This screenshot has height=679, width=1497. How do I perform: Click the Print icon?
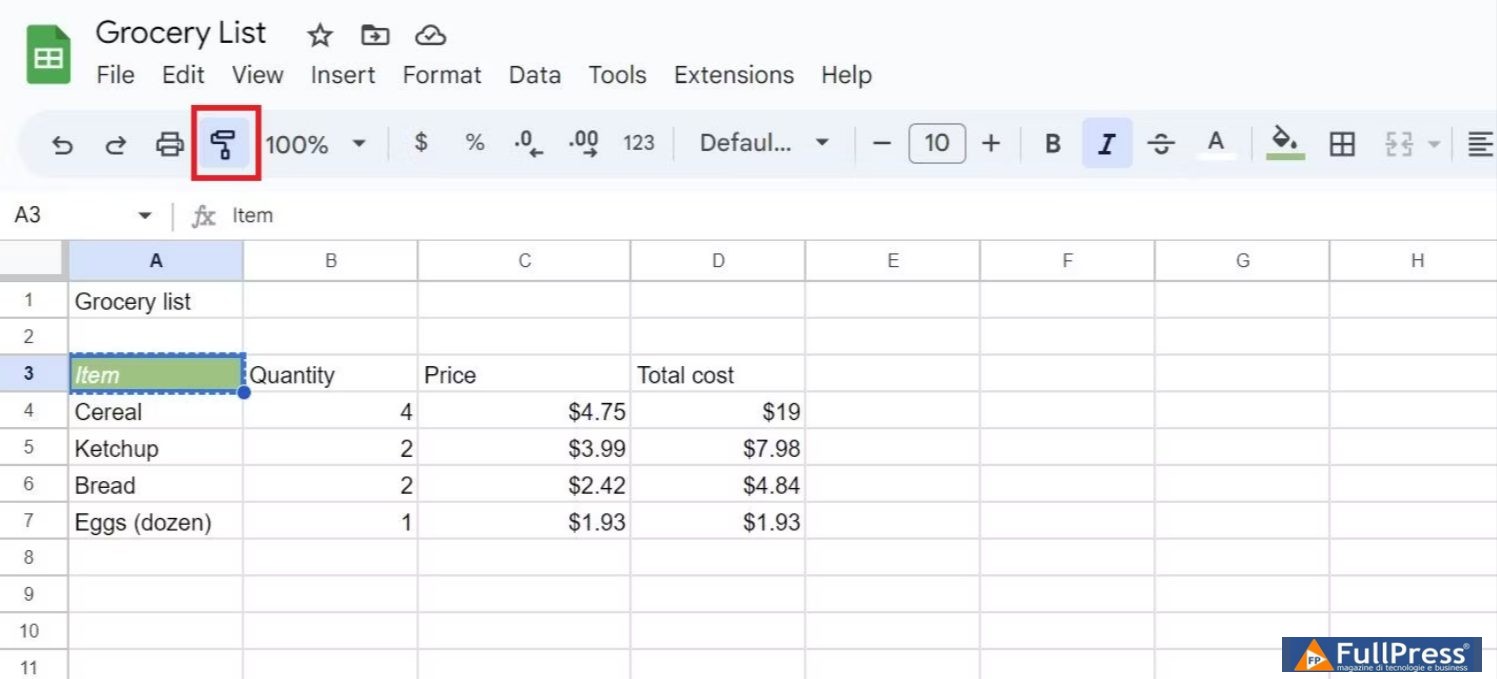(170, 145)
